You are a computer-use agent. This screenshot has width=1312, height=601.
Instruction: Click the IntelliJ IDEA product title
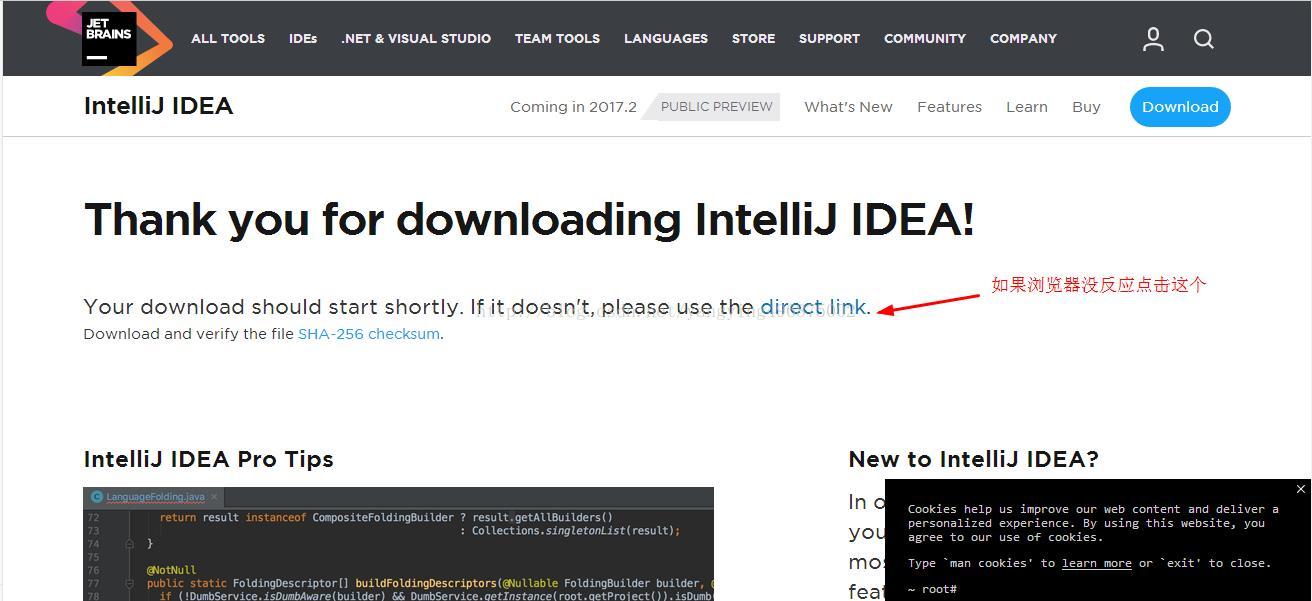tap(158, 106)
